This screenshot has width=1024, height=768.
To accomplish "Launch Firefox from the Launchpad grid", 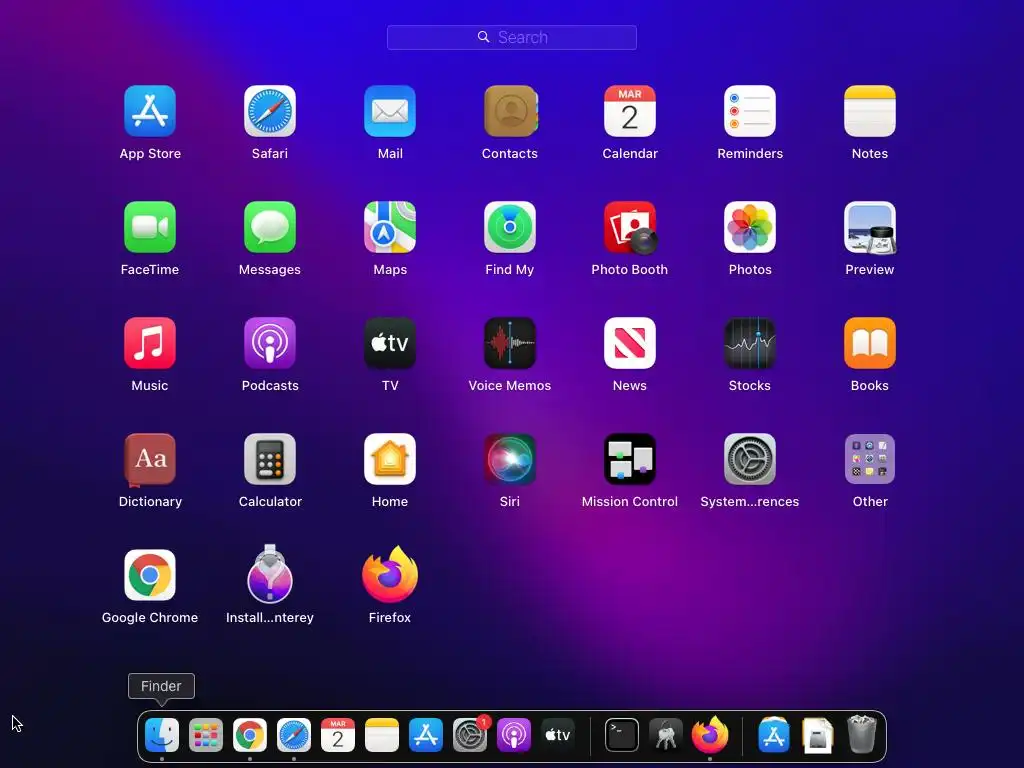I will click(x=390, y=575).
